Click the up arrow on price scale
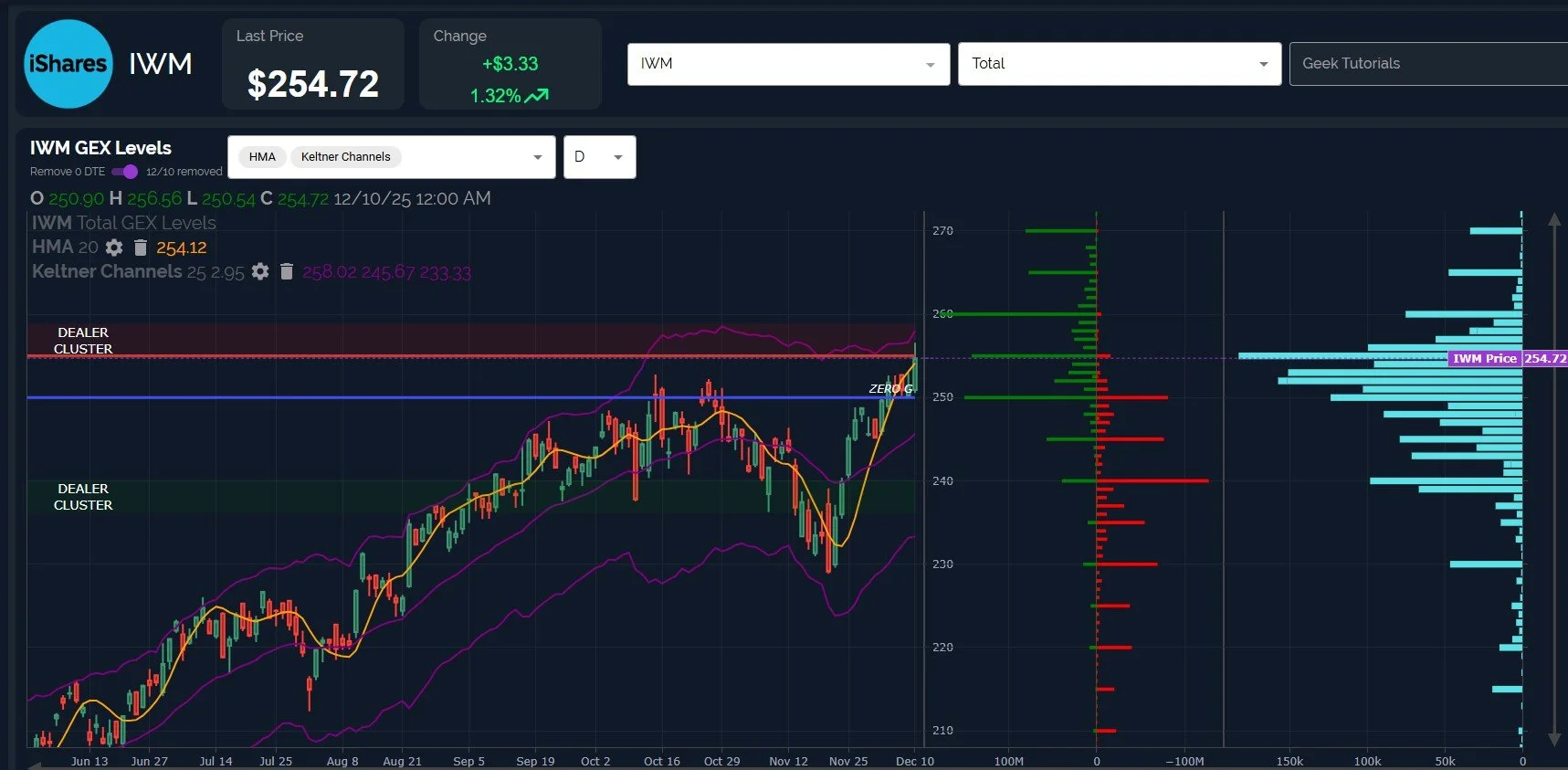 tap(1554, 220)
